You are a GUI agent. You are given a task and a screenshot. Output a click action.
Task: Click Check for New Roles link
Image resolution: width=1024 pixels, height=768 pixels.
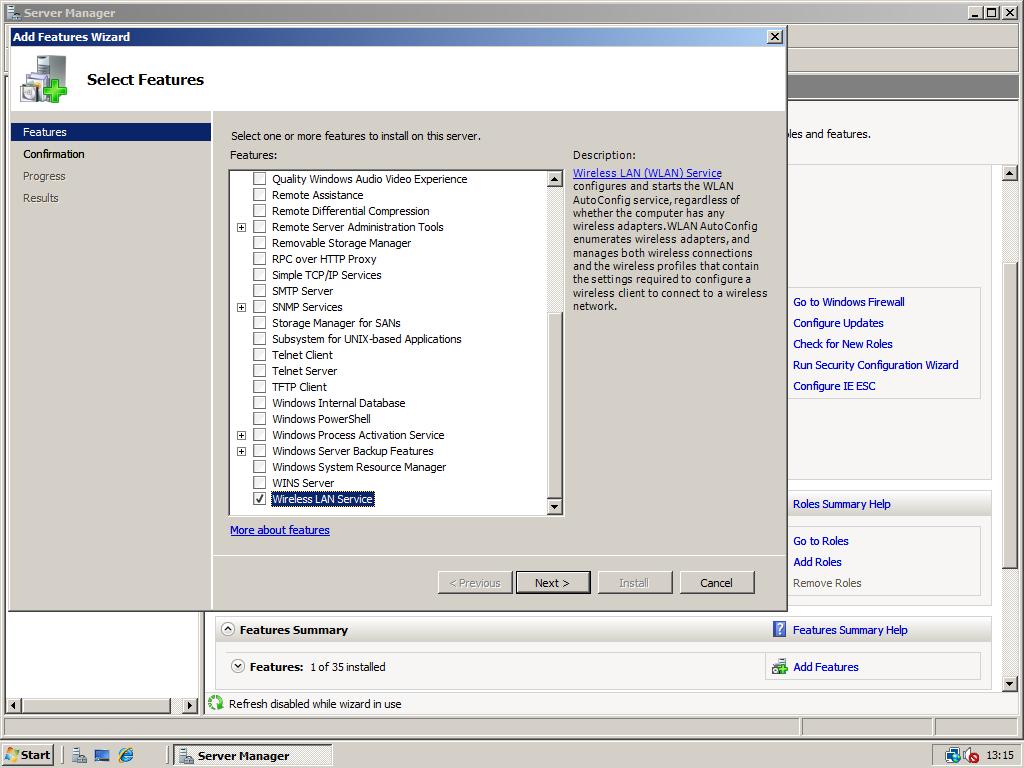[x=842, y=344]
